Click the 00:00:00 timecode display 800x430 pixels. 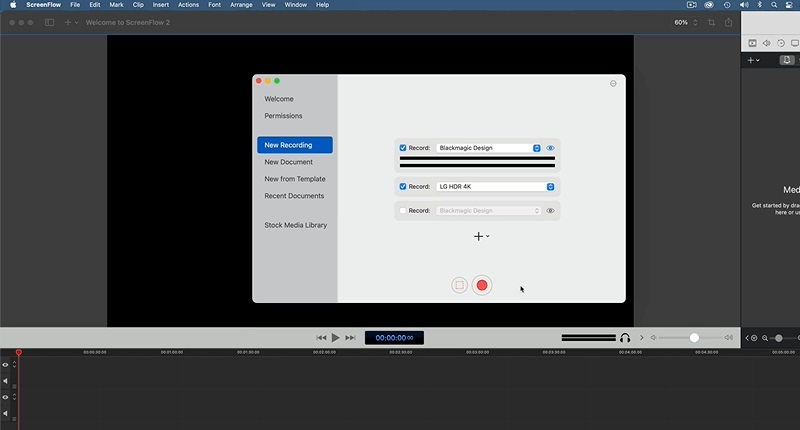pyautogui.click(x=394, y=338)
